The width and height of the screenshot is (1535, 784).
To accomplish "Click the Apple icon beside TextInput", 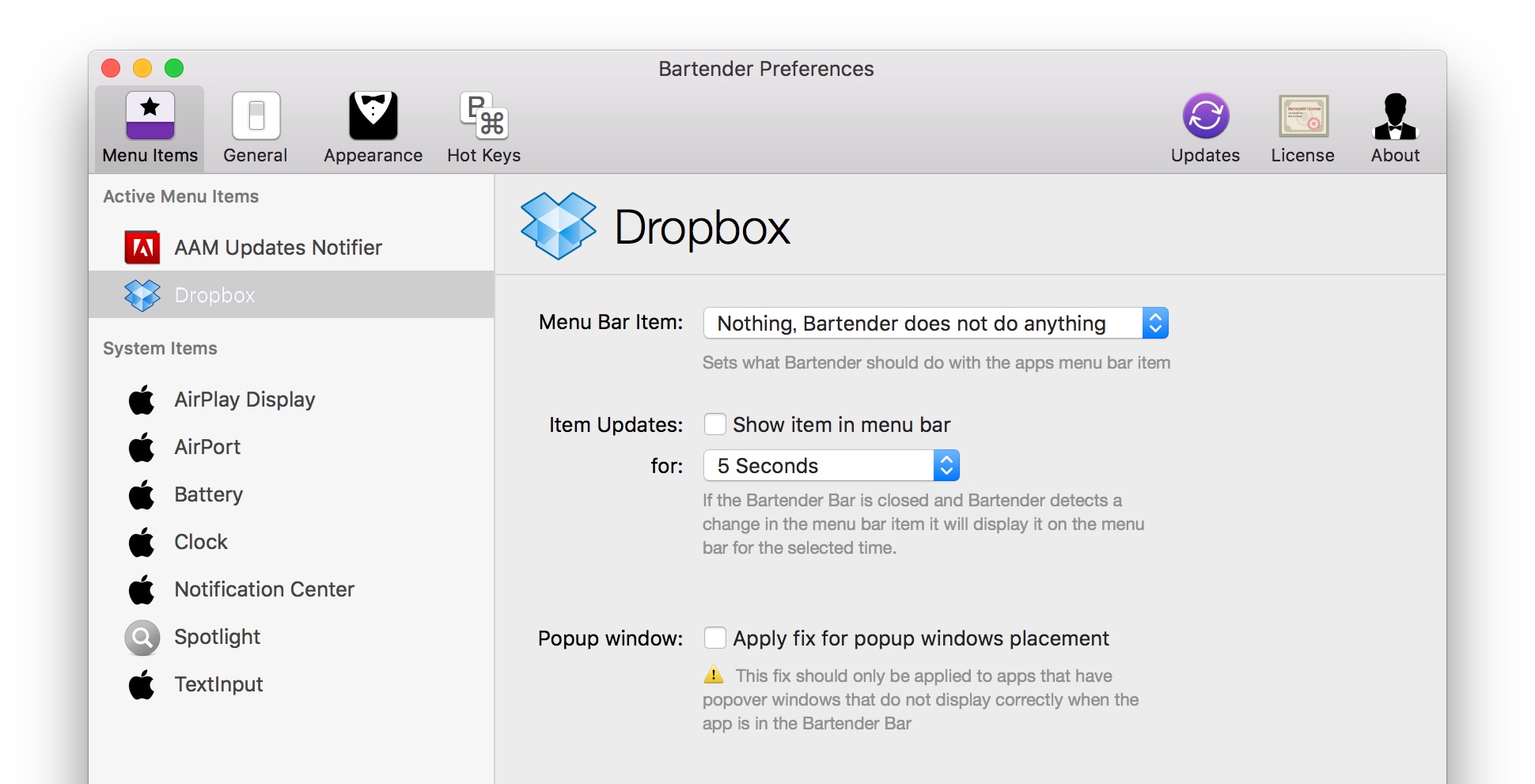I will click(142, 684).
